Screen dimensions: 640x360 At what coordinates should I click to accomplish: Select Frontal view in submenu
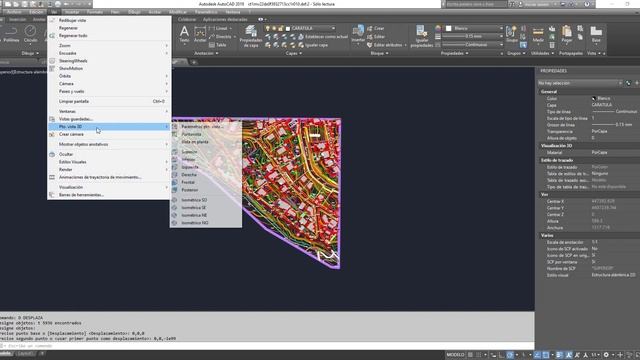tap(206, 182)
